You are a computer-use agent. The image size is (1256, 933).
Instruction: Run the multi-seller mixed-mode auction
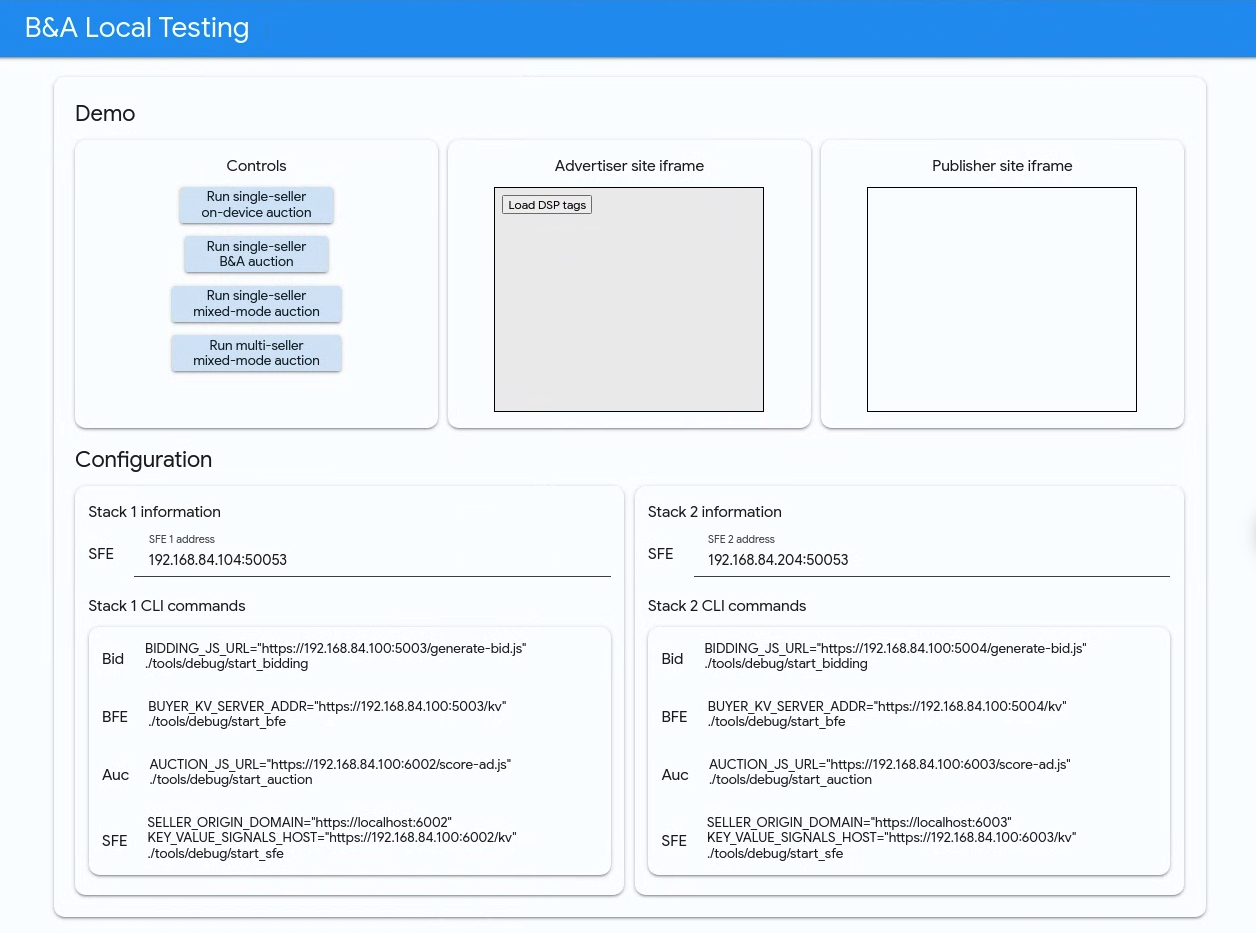point(256,353)
